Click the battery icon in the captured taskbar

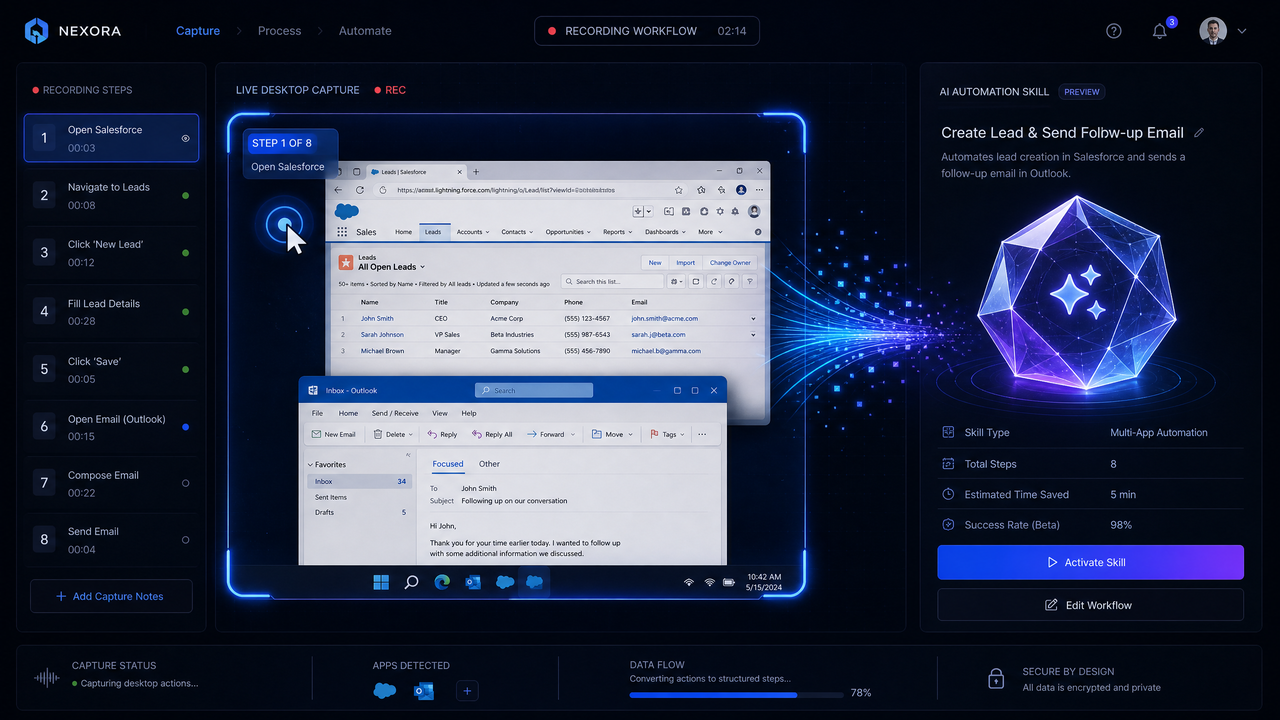pos(729,582)
